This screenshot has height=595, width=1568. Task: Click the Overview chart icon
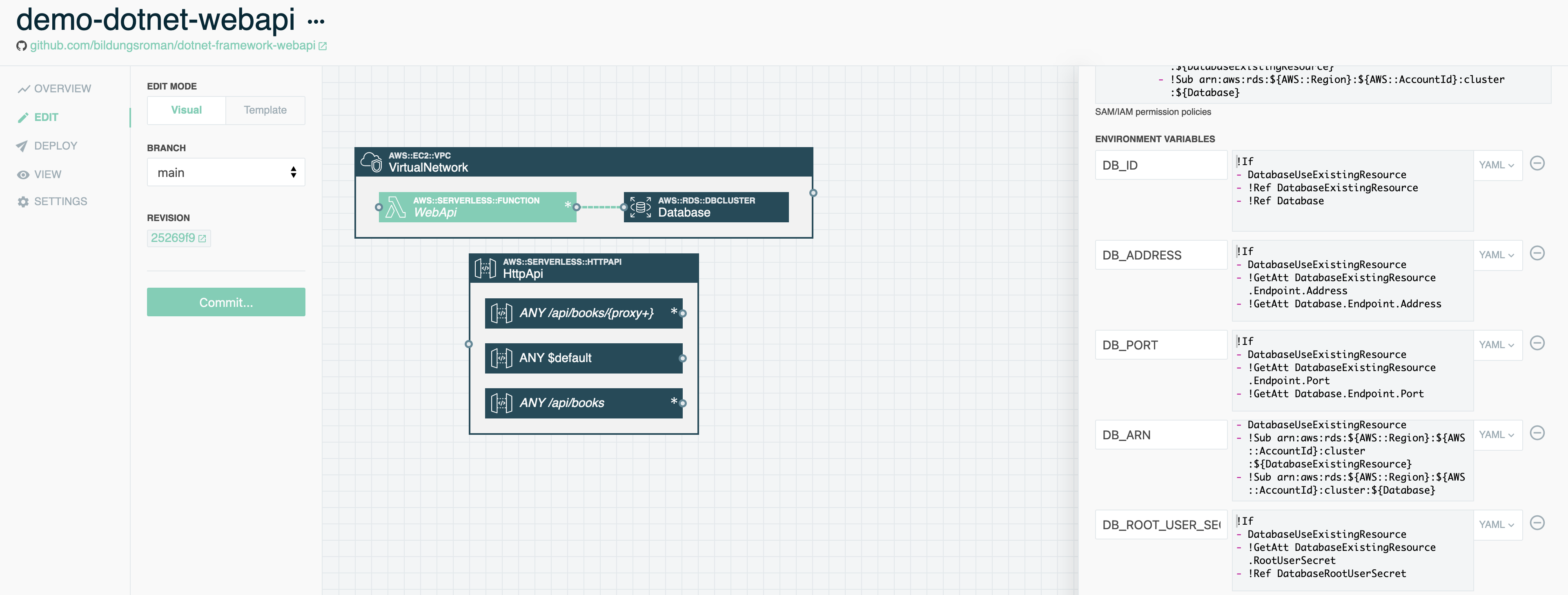pyautogui.click(x=24, y=89)
